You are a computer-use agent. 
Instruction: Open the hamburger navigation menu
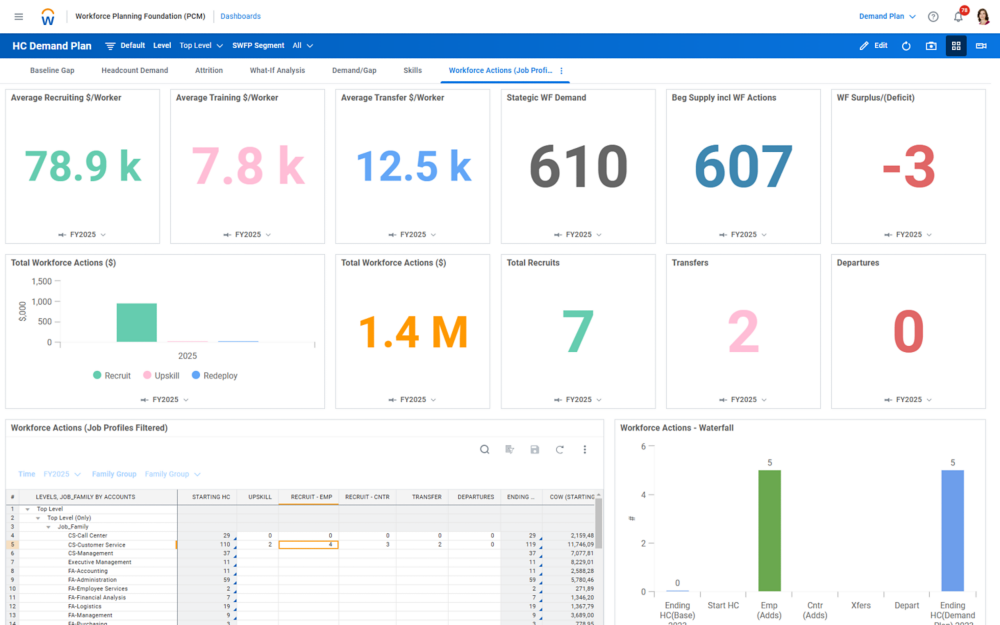coord(18,17)
